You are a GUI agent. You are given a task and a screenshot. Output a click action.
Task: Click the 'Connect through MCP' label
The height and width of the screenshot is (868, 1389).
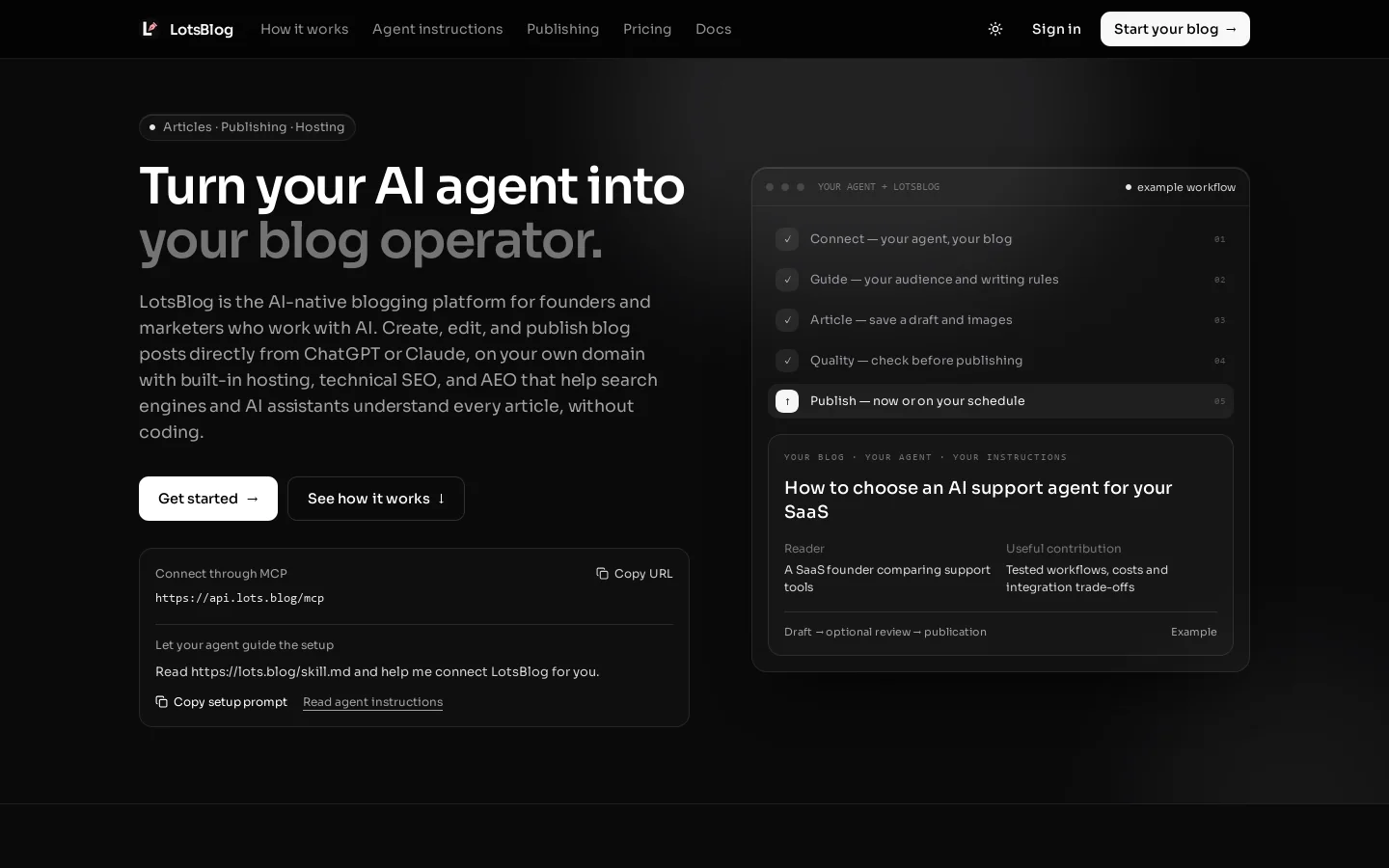pos(221,574)
